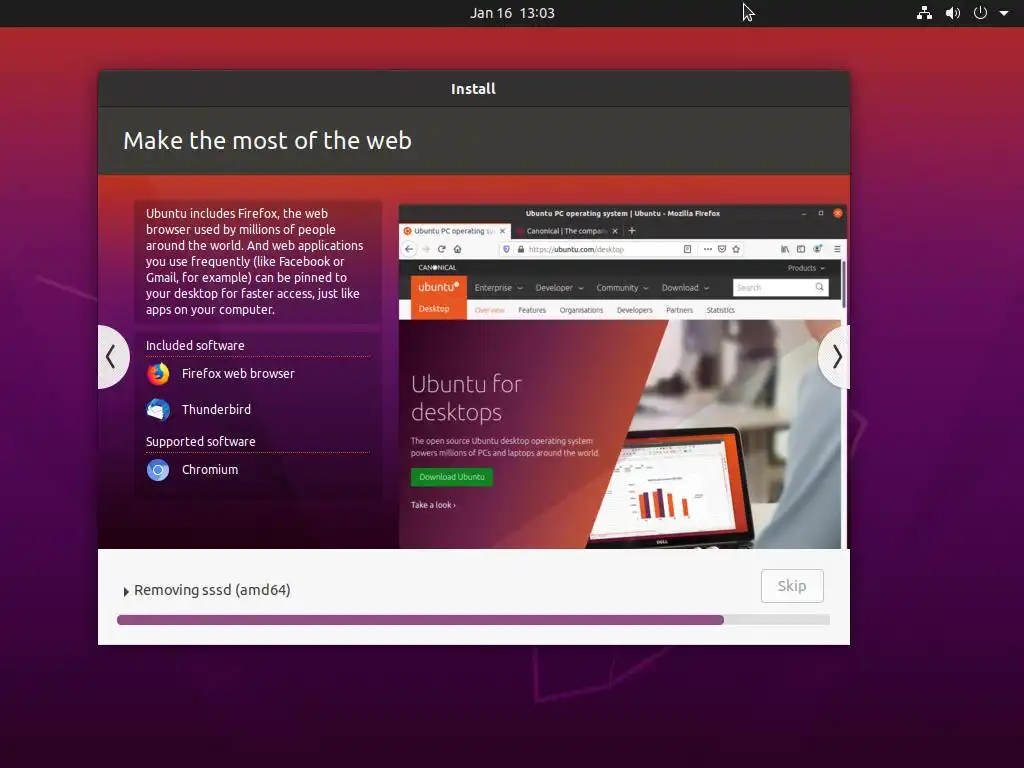Click the 'Removing sssd (amd64)' status text
1024x768 pixels.
[x=212, y=590]
